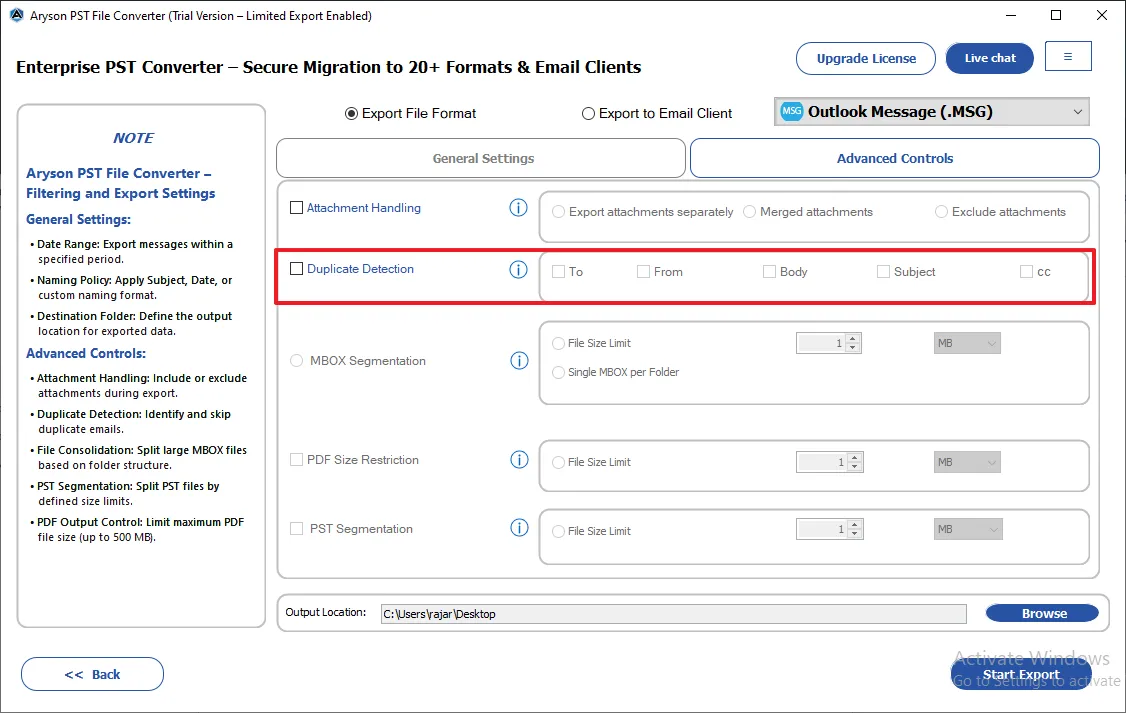Viewport: 1126px width, 713px height.
Task: Open the PDF Size Restriction info icon
Action: pyautogui.click(x=519, y=460)
